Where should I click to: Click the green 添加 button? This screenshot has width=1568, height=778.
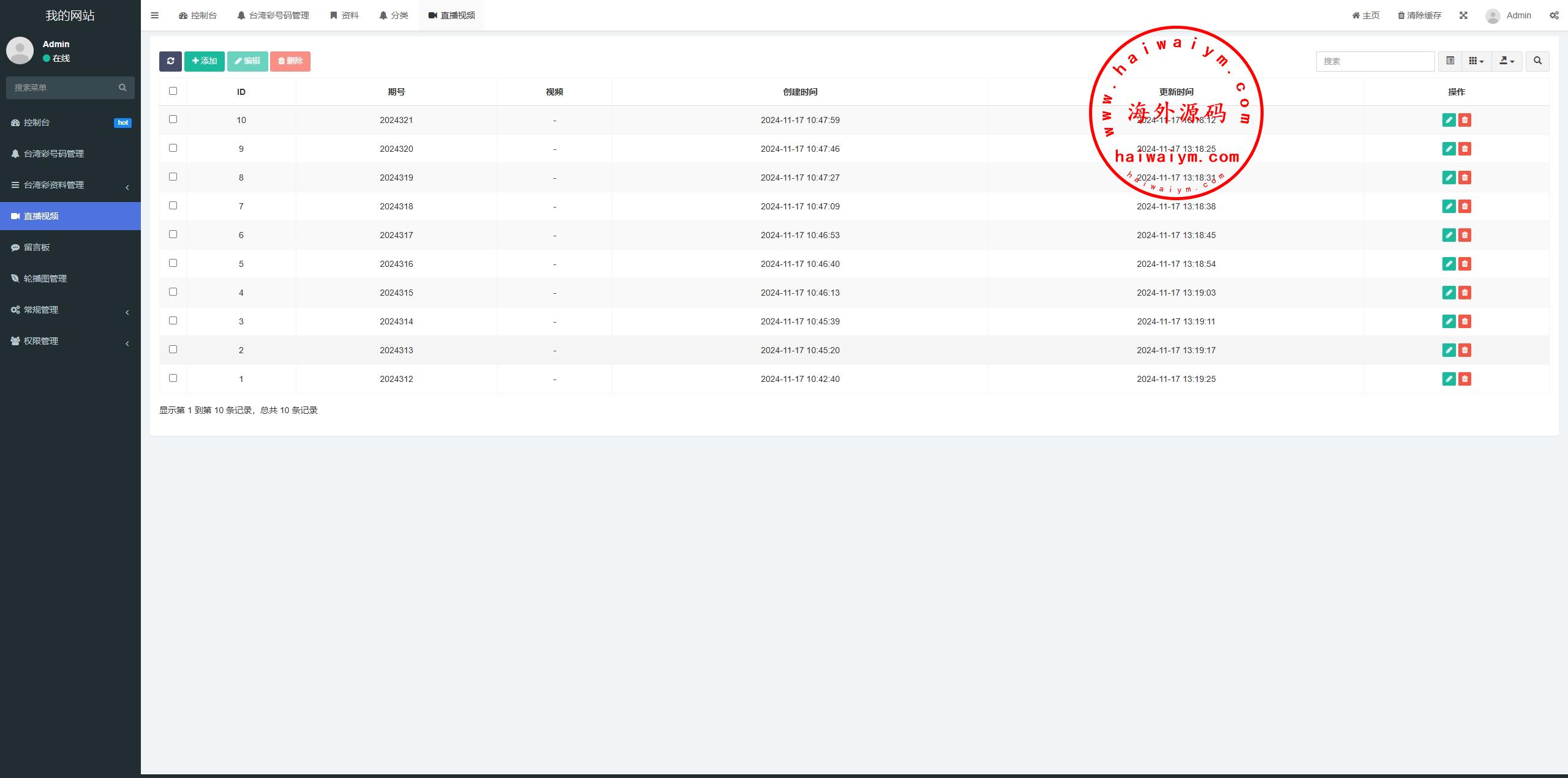205,61
